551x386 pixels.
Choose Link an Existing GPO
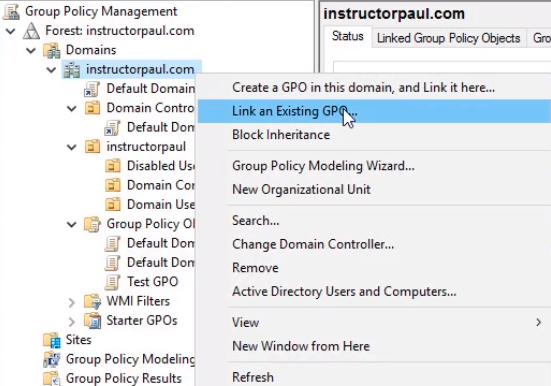point(374,111)
